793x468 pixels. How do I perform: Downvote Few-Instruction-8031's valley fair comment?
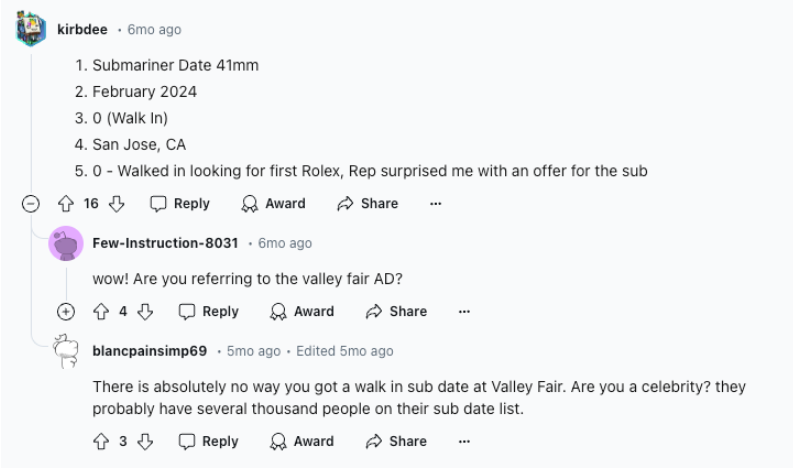146,312
